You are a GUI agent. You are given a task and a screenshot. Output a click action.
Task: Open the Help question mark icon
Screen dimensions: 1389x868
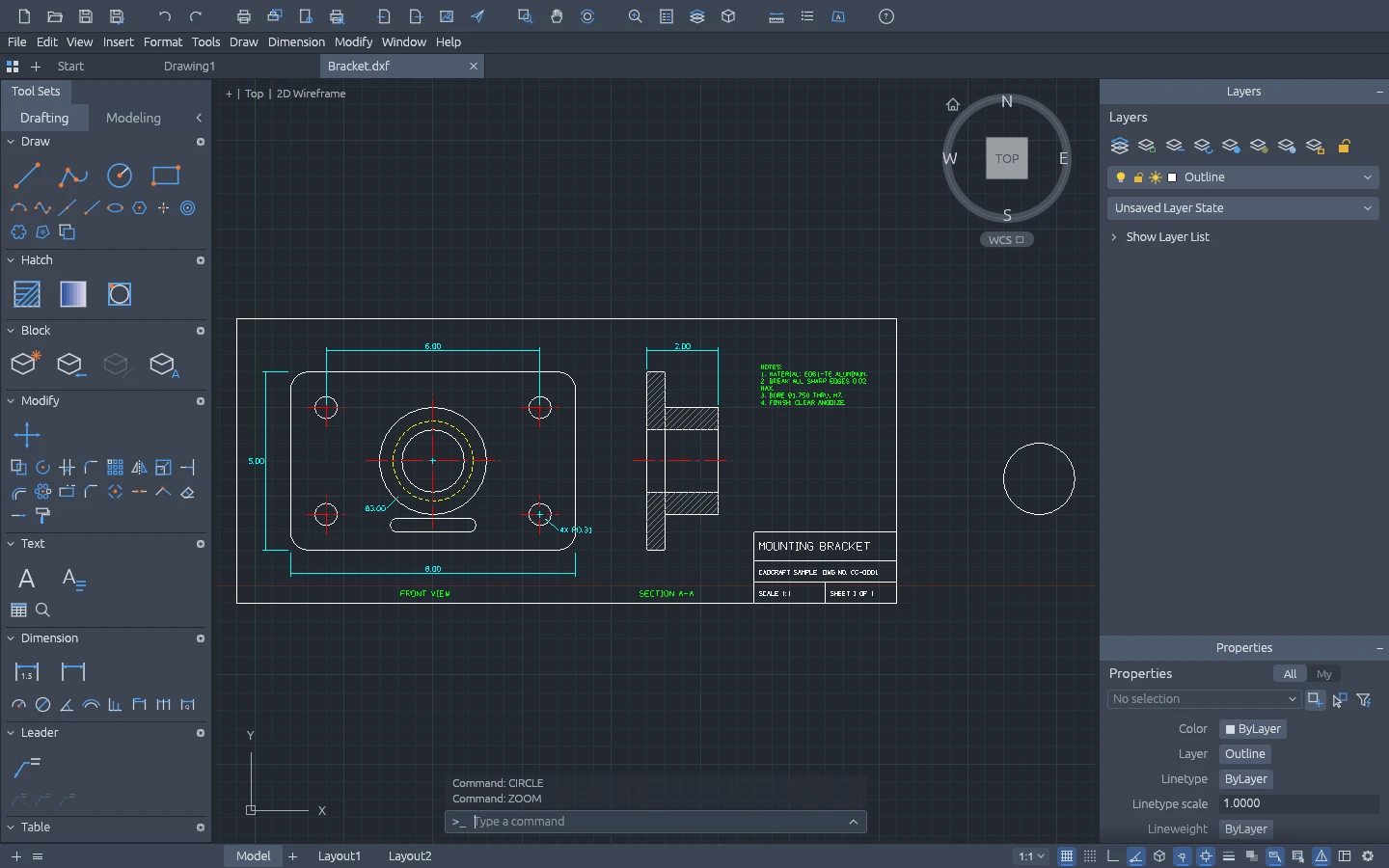pos(886,16)
